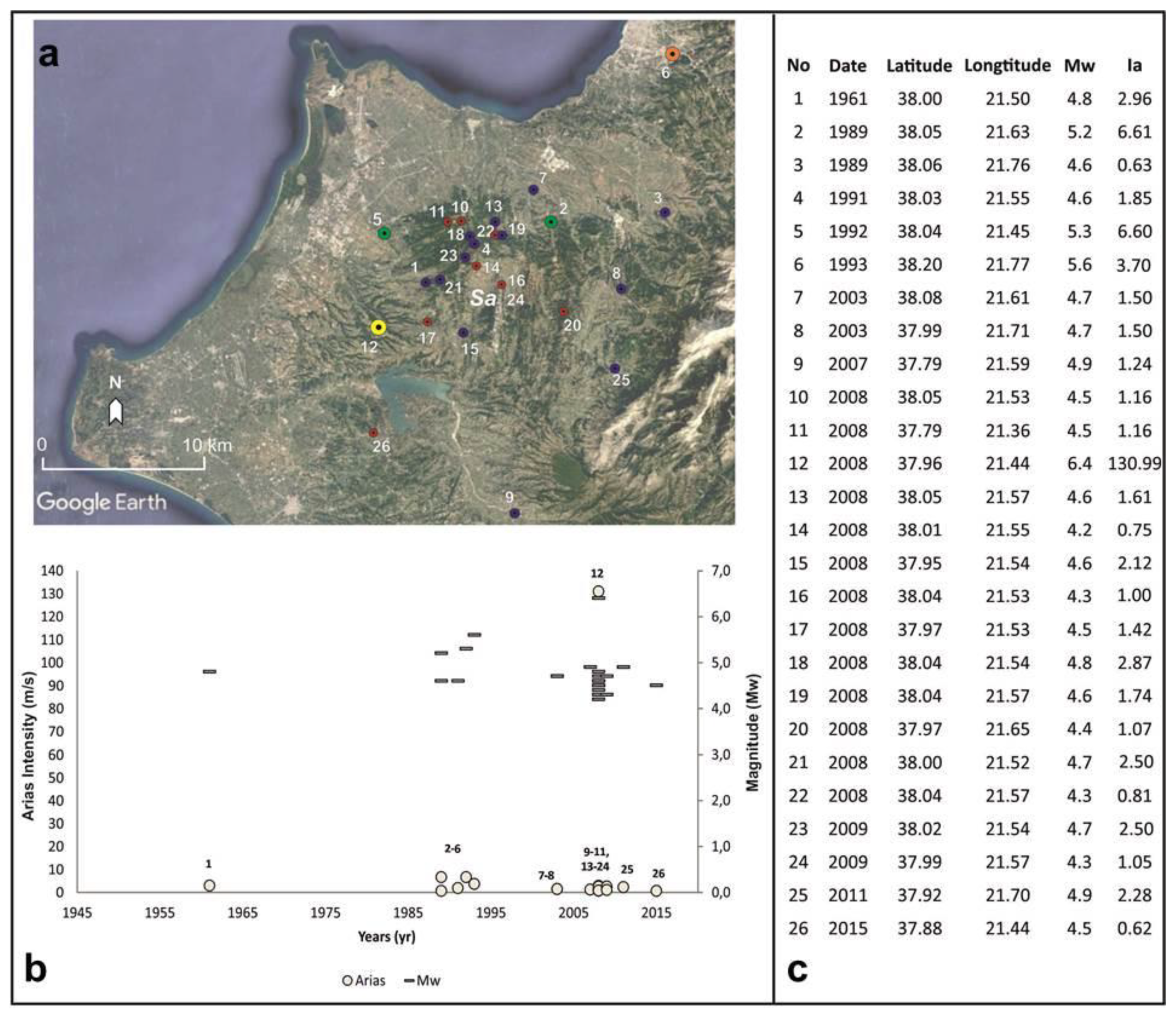Click the north arrow icon on map
Viewport: 1176px width, 1016px height.
(116, 411)
